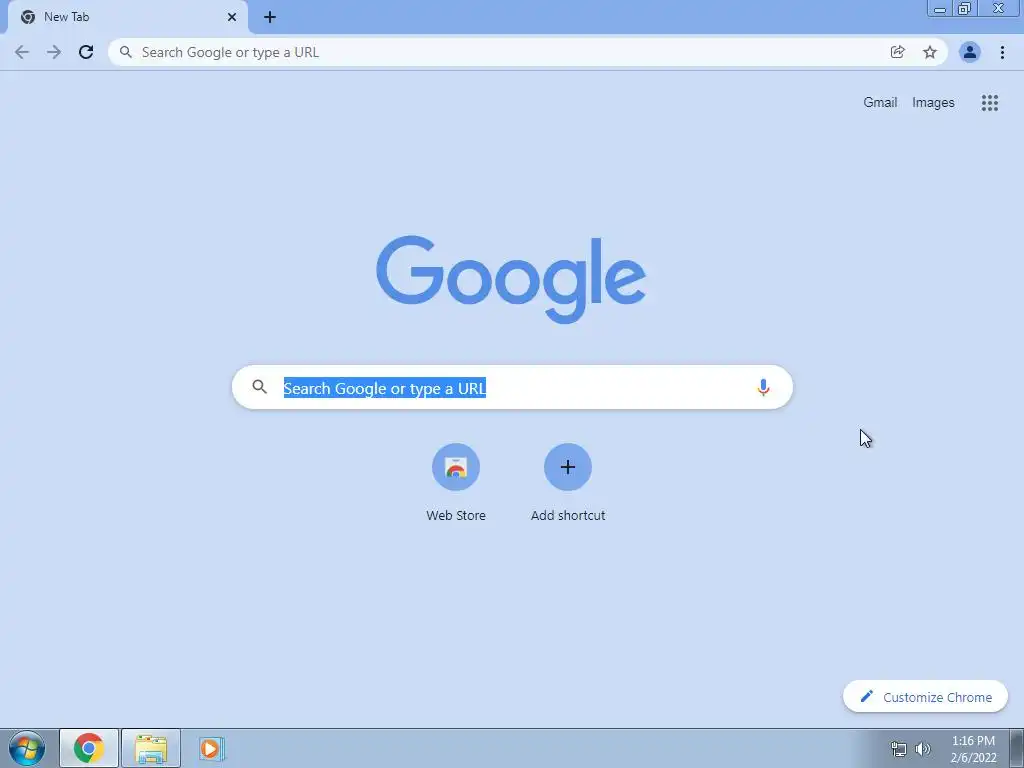Open the Windows Start menu

[27, 748]
